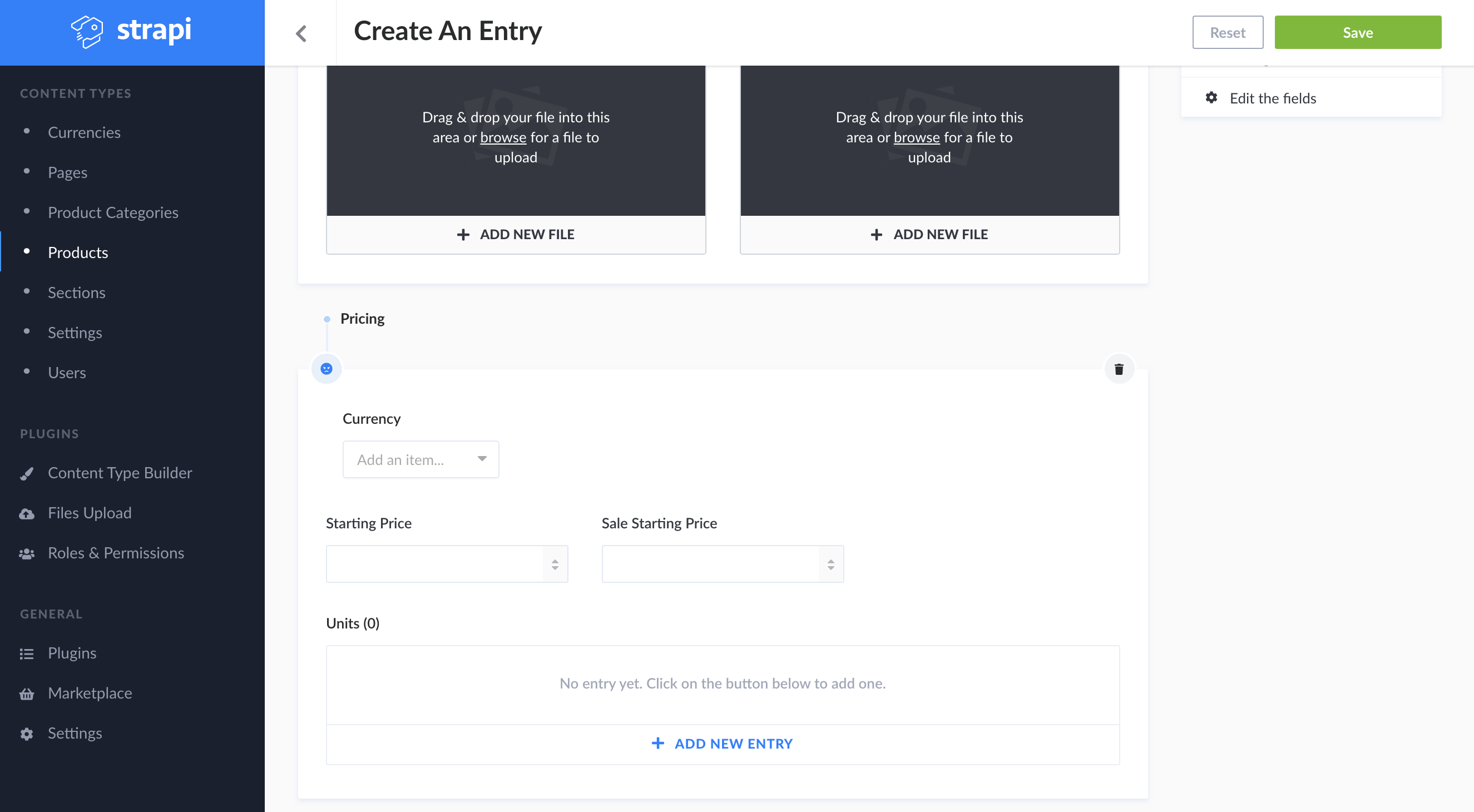Delete the Pricing component using the trash icon
Image resolution: width=1474 pixels, height=812 pixels.
click(1119, 369)
